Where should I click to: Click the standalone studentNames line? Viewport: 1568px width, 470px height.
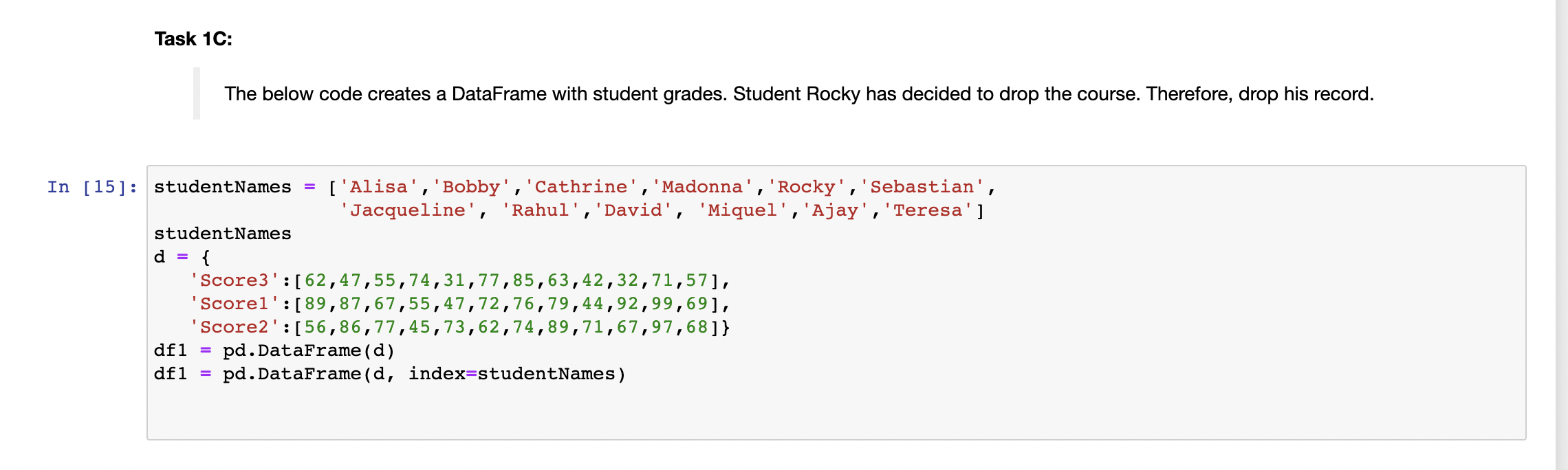pos(222,234)
